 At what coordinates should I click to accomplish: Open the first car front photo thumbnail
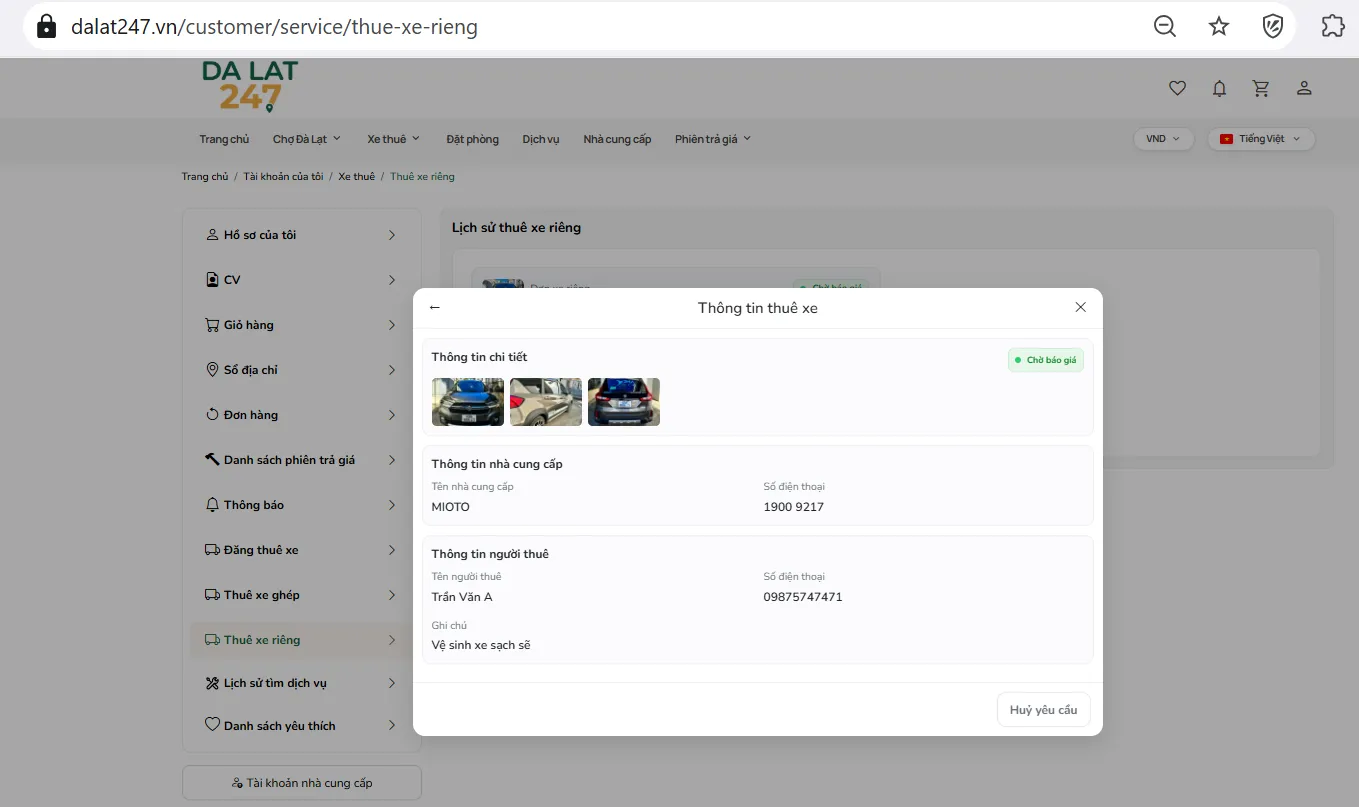(468, 402)
